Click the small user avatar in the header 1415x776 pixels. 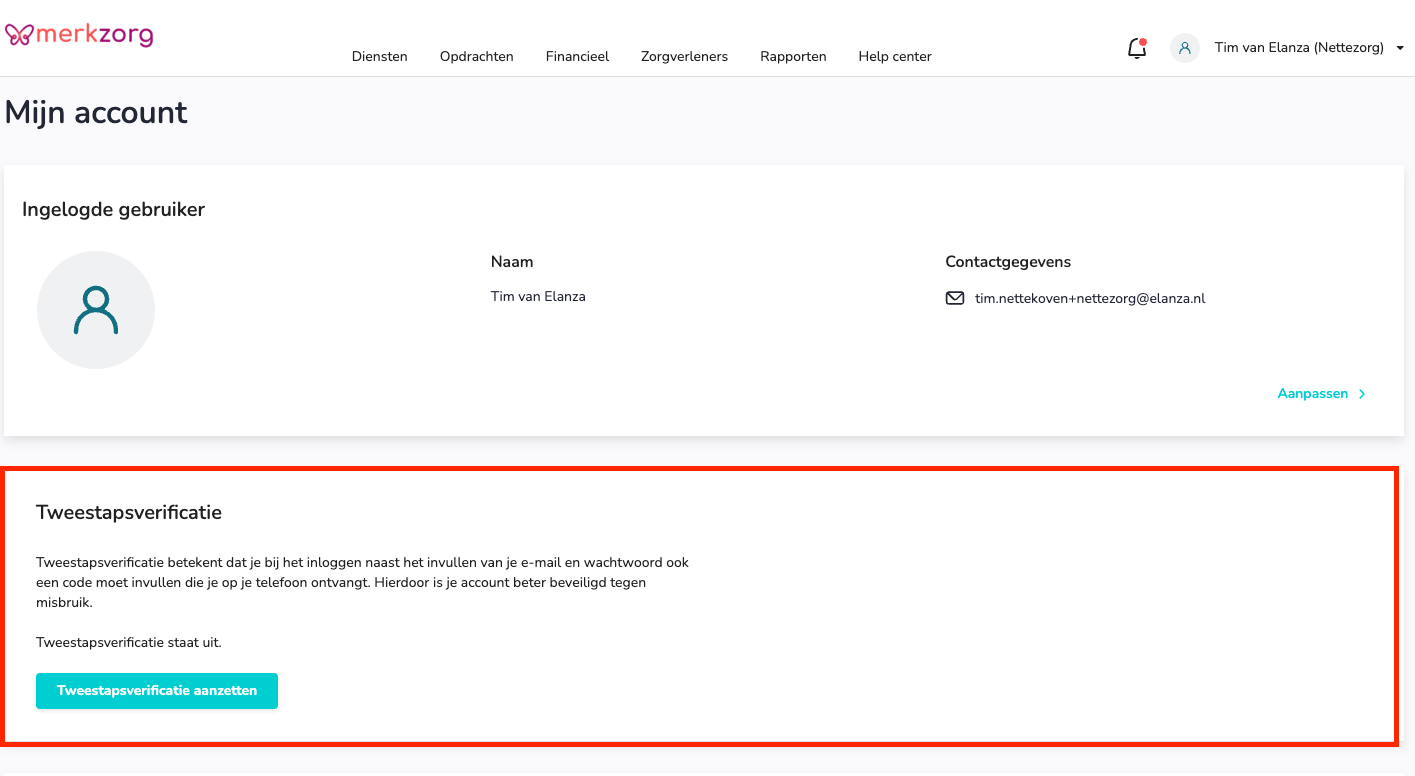point(1184,48)
